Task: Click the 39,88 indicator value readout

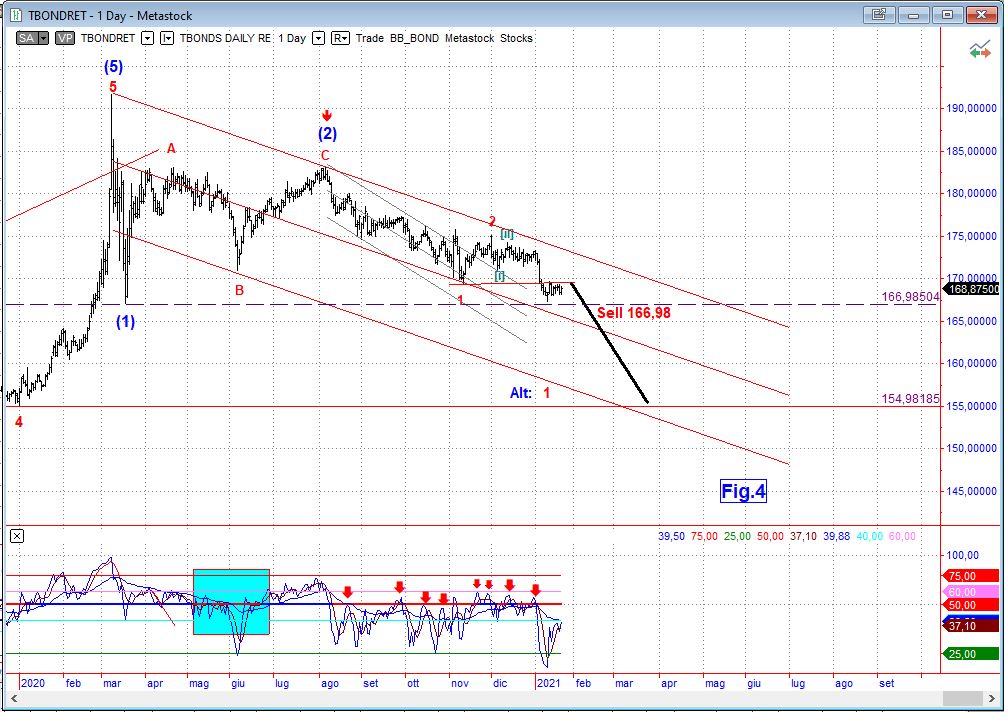Action: (x=837, y=536)
